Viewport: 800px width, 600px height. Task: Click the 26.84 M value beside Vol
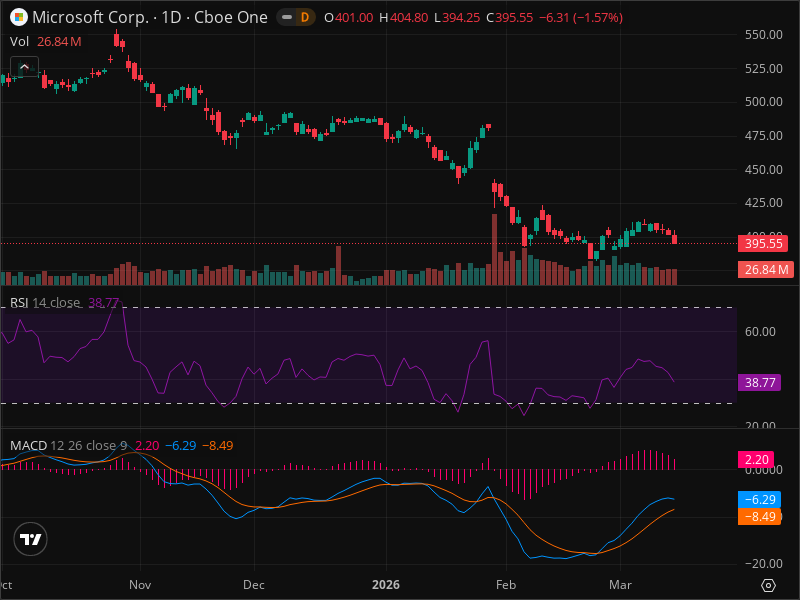59,41
